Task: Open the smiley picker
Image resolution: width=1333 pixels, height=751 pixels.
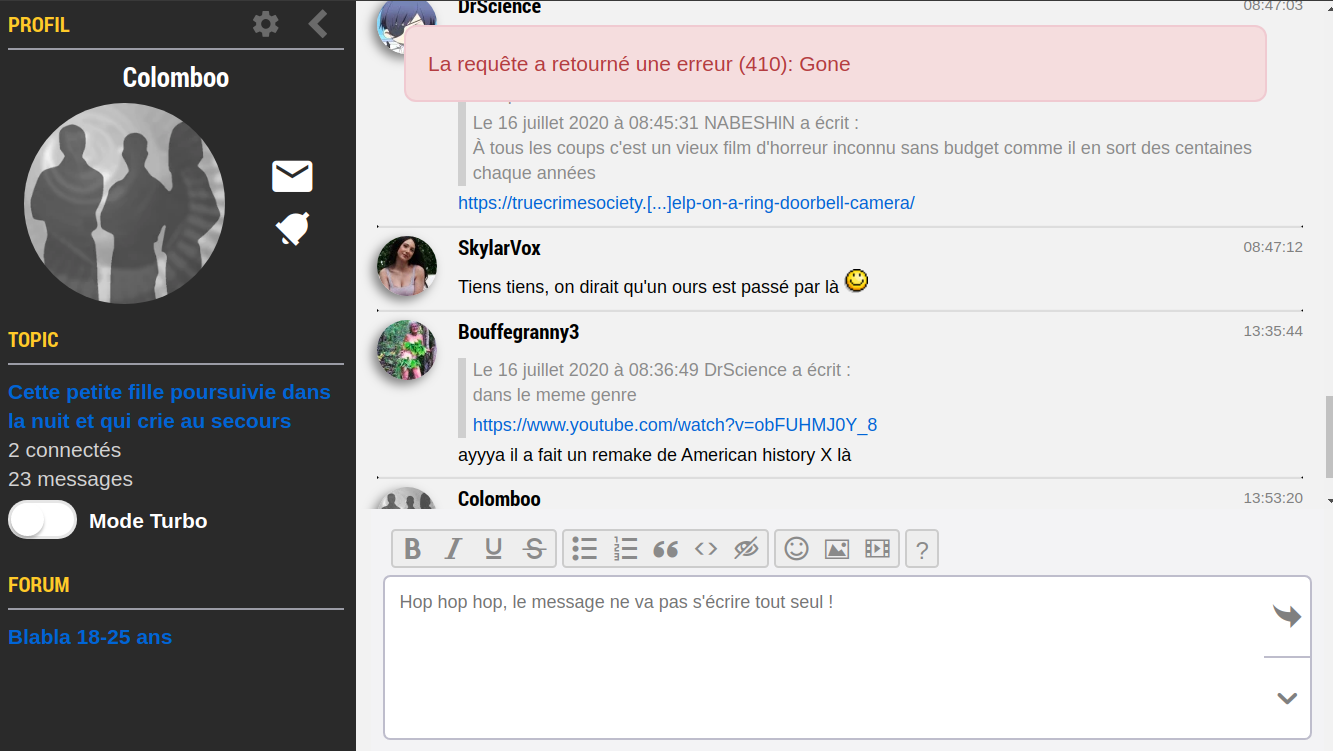Action: (797, 549)
